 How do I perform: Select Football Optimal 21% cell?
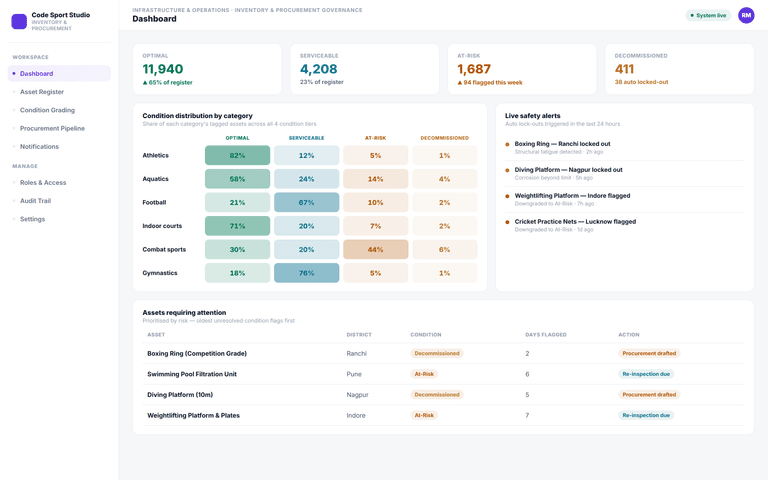click(x=238, y=202)
